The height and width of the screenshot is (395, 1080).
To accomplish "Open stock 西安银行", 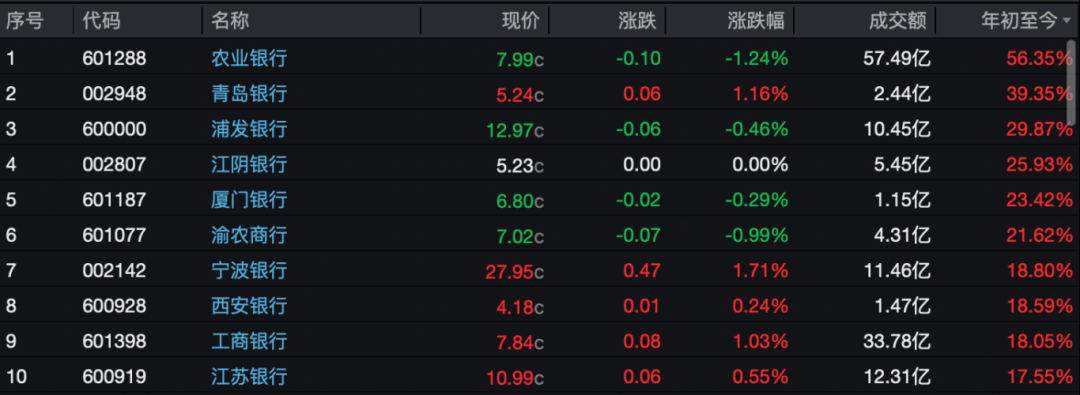I will (249, 306).
